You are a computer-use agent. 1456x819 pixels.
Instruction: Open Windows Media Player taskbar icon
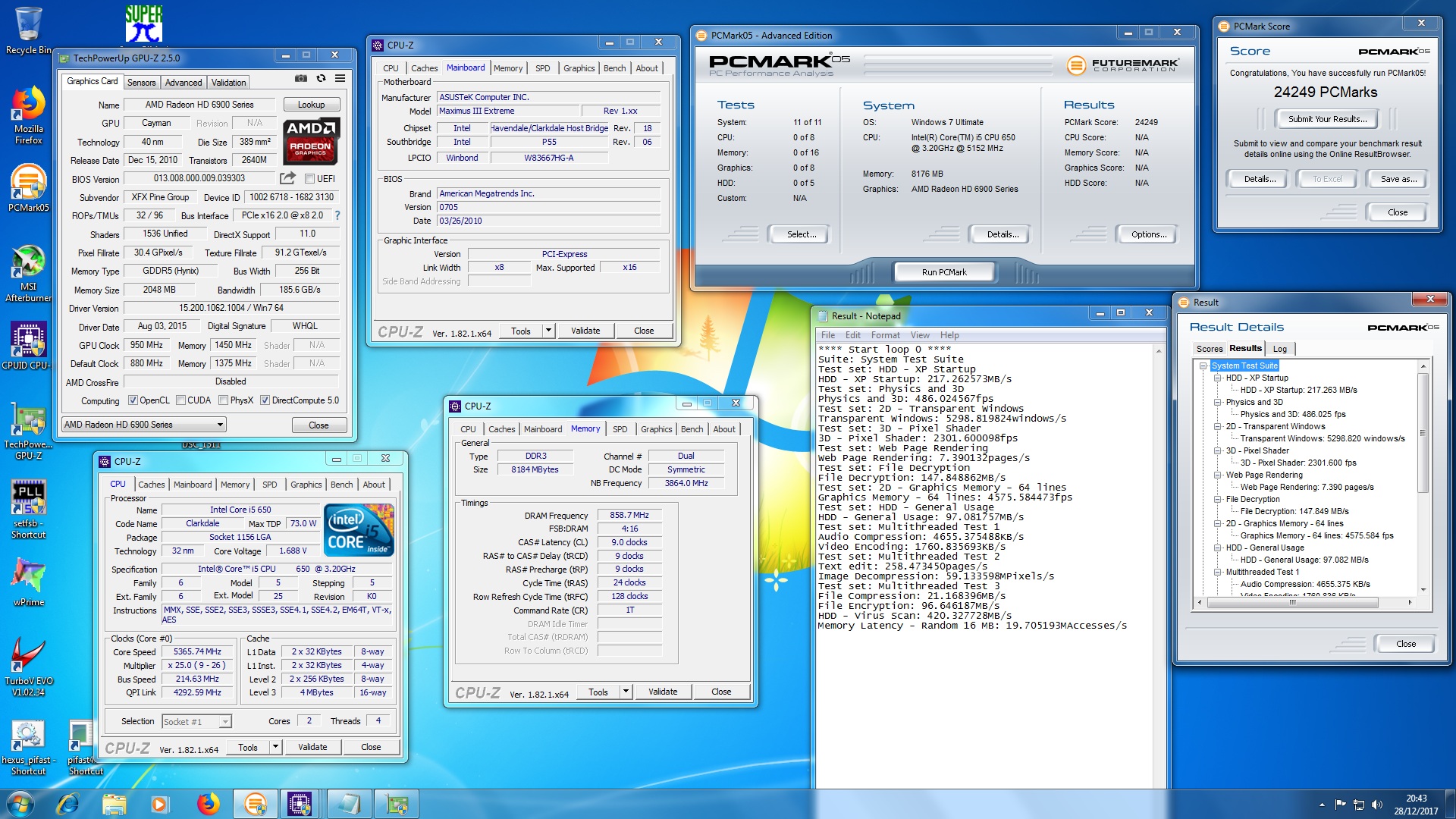[159, 803]
